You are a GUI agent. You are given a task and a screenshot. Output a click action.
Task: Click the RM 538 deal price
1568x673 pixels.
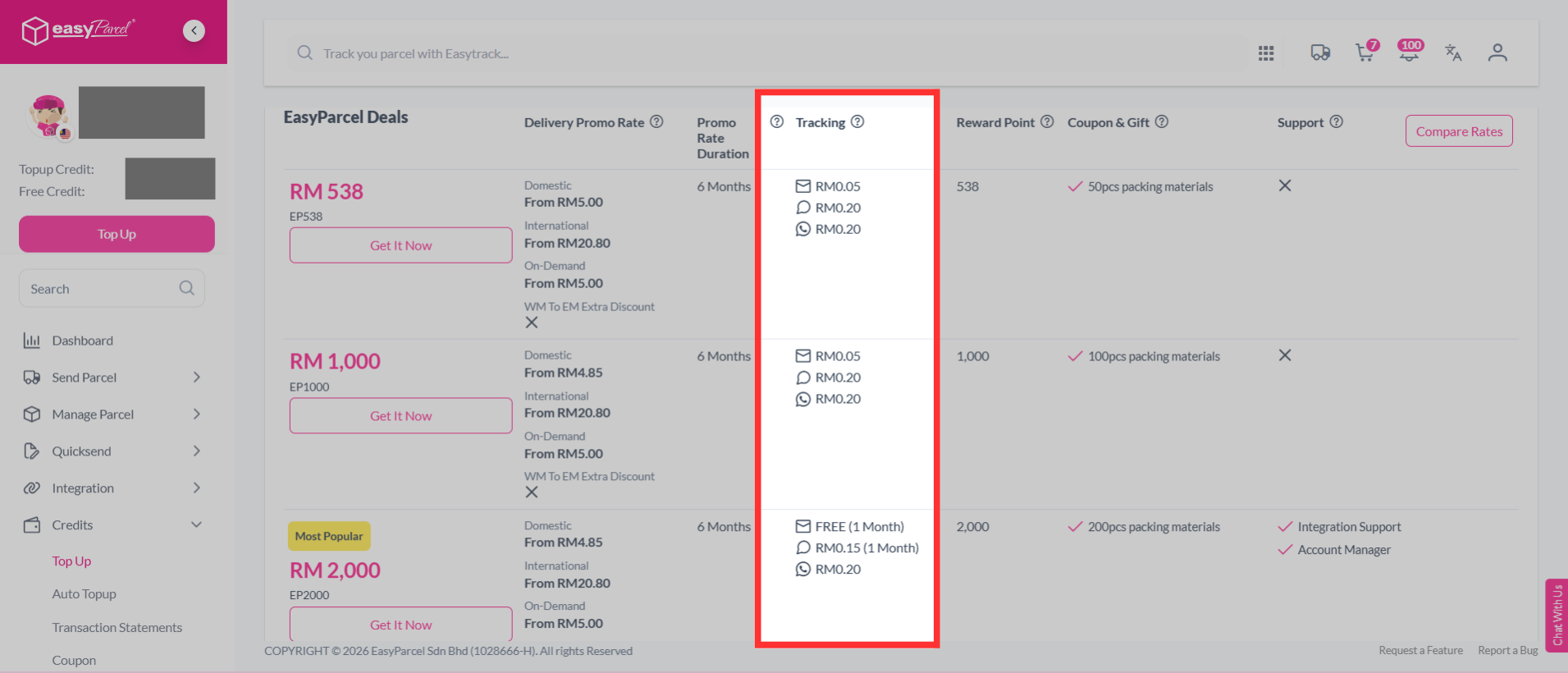[326, 191]
